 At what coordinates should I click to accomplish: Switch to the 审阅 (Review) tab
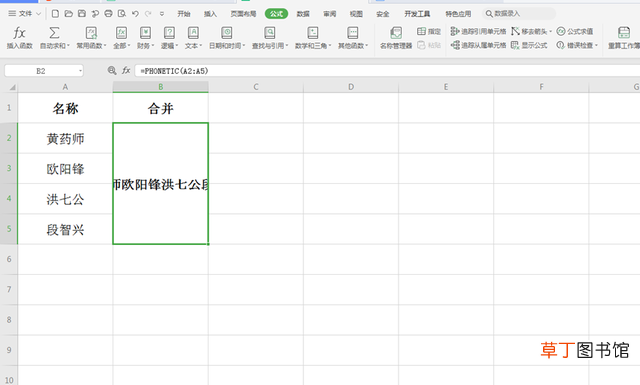329,14
